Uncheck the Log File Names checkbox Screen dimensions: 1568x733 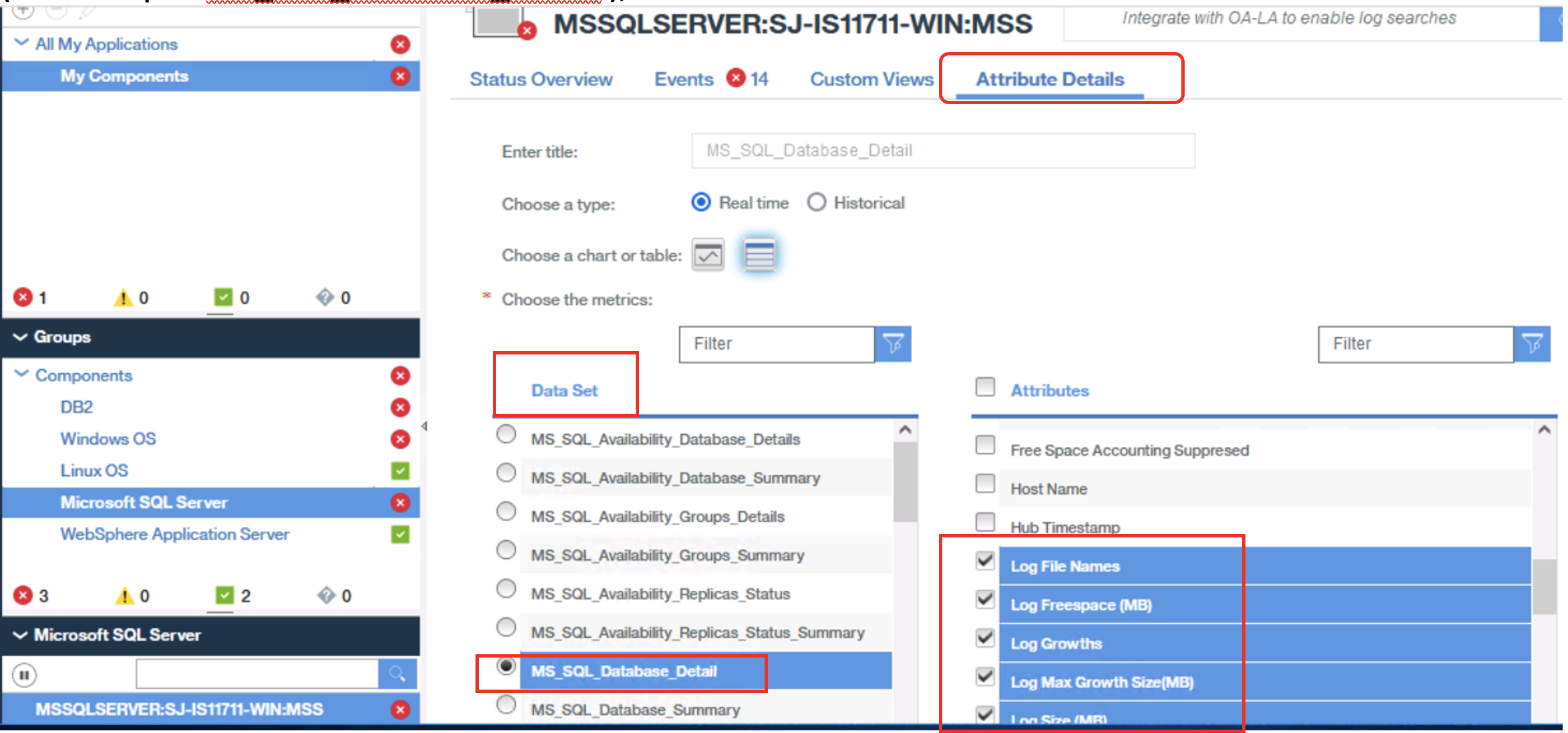[985, 561]
